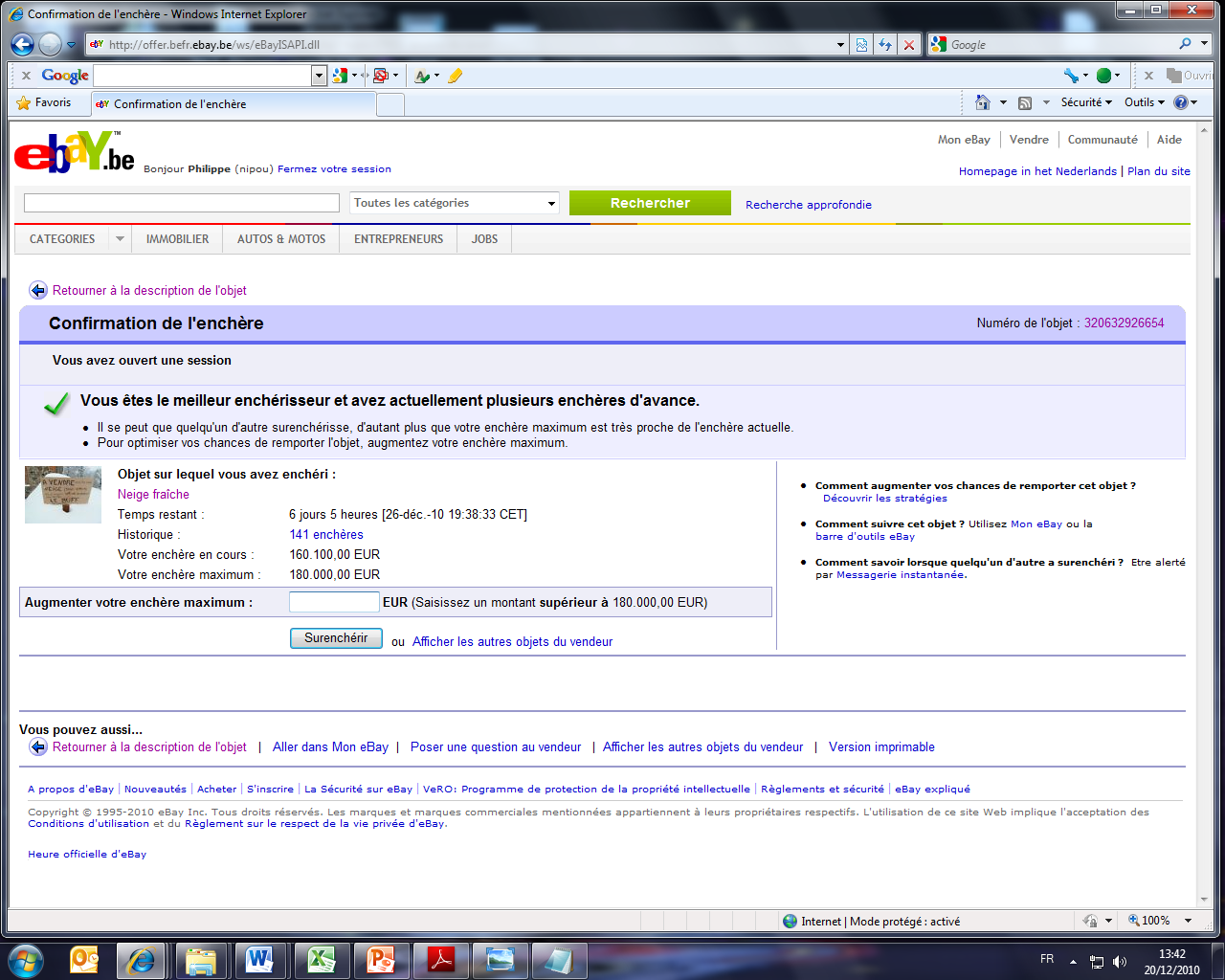Click the Plan du site link
The height and width of the screenshot is (980, 1225).
[x=1159, y=171]
